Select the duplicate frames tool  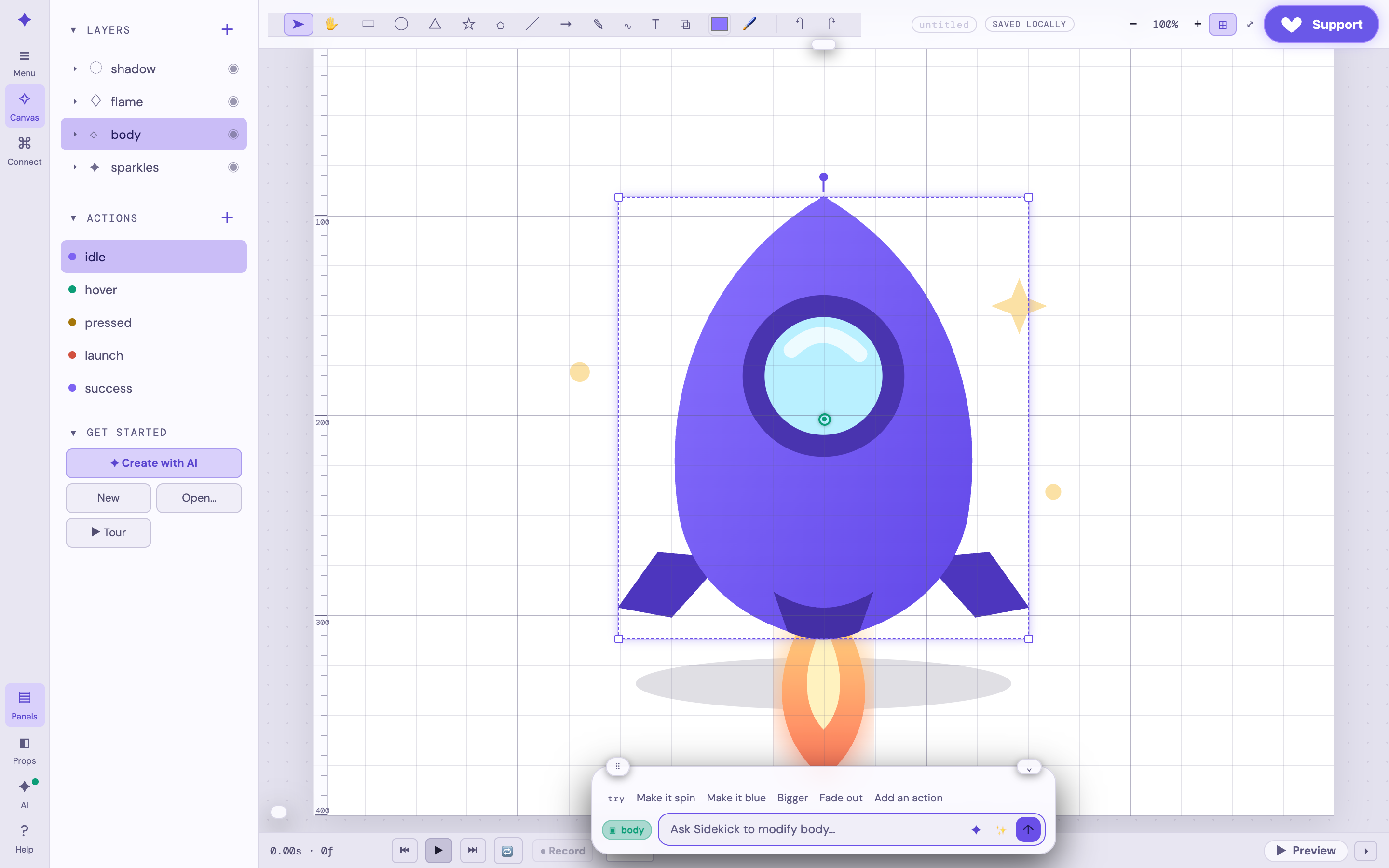685,24
